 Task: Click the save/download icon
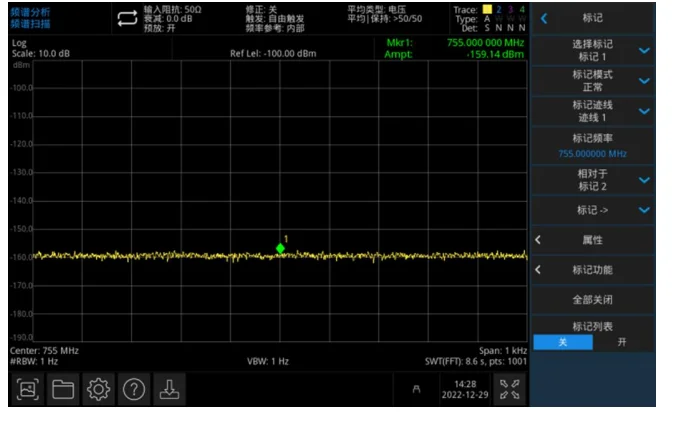coord(168,390)
